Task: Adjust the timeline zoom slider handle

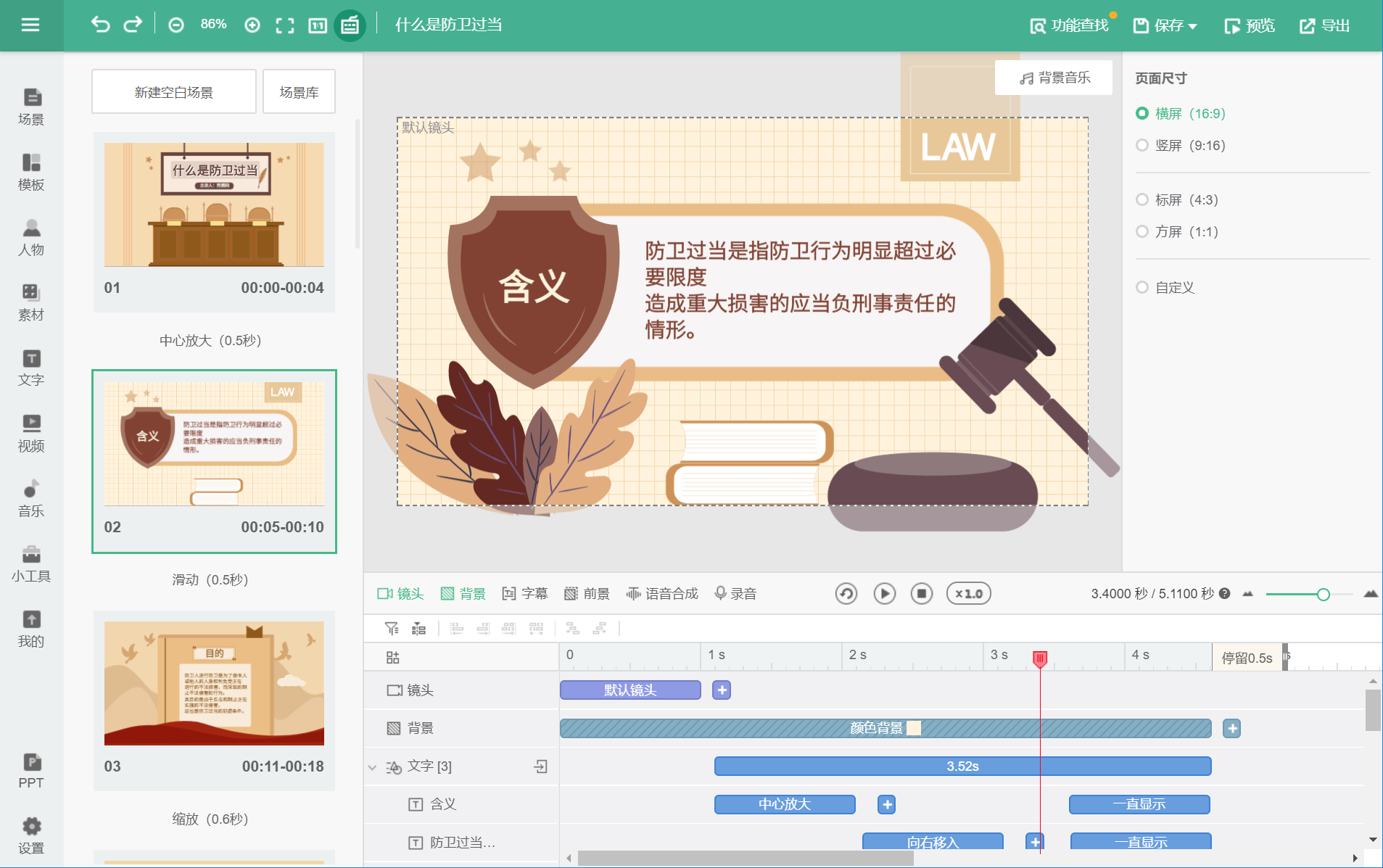Action: [x=1323, y=595]
